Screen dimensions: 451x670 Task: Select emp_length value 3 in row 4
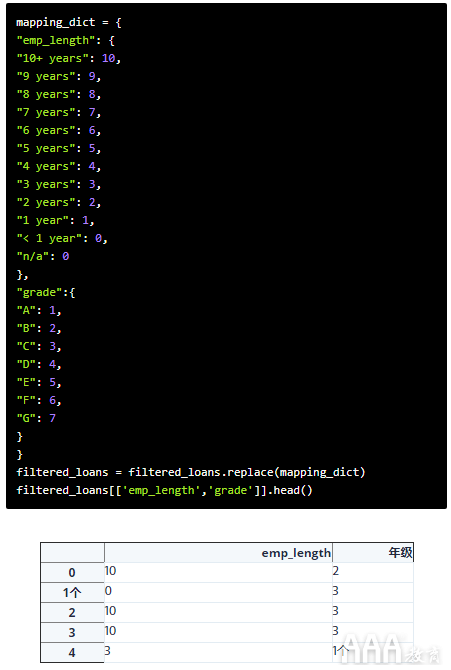point(108,651)
